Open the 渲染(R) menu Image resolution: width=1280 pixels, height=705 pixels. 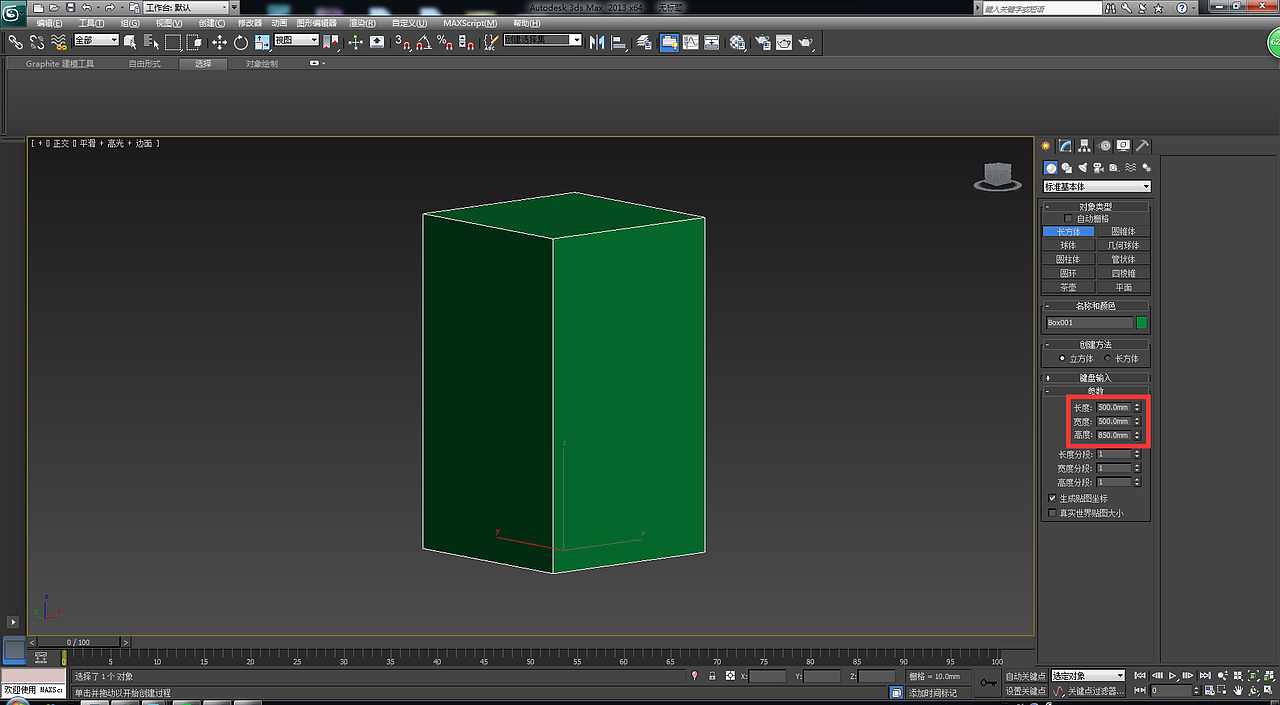tap(362, 23)
